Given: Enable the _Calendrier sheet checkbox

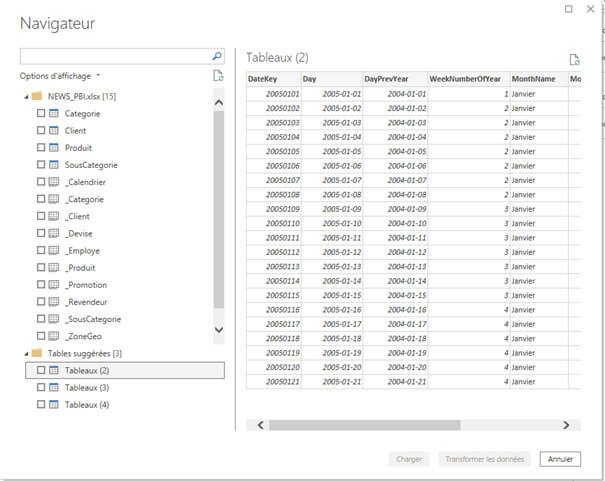Looking at the screenshot, I should click(41, 182).
